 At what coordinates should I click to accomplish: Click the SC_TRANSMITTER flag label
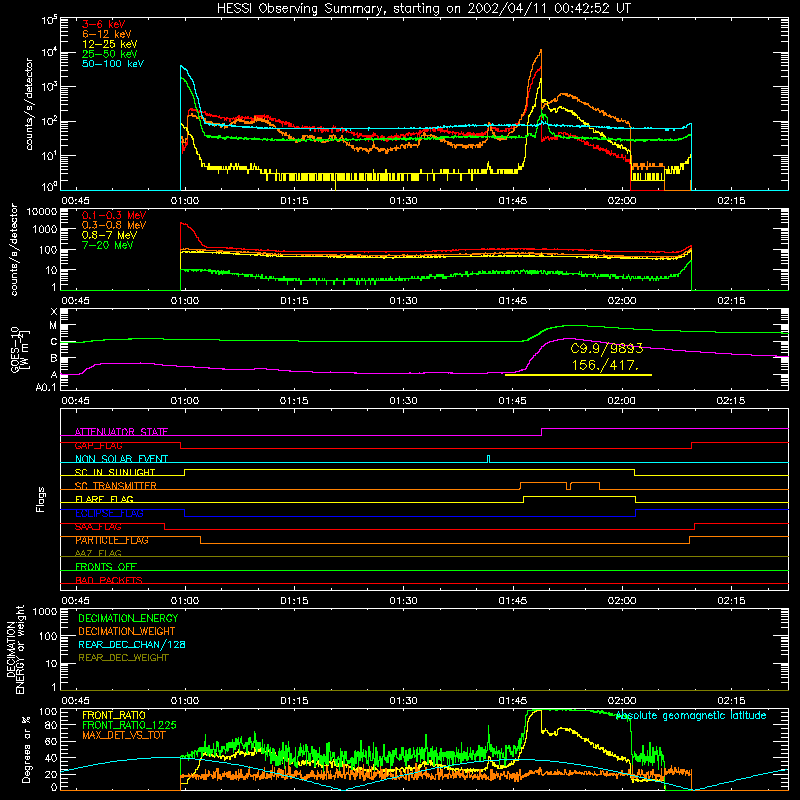[x=115, y=486]
